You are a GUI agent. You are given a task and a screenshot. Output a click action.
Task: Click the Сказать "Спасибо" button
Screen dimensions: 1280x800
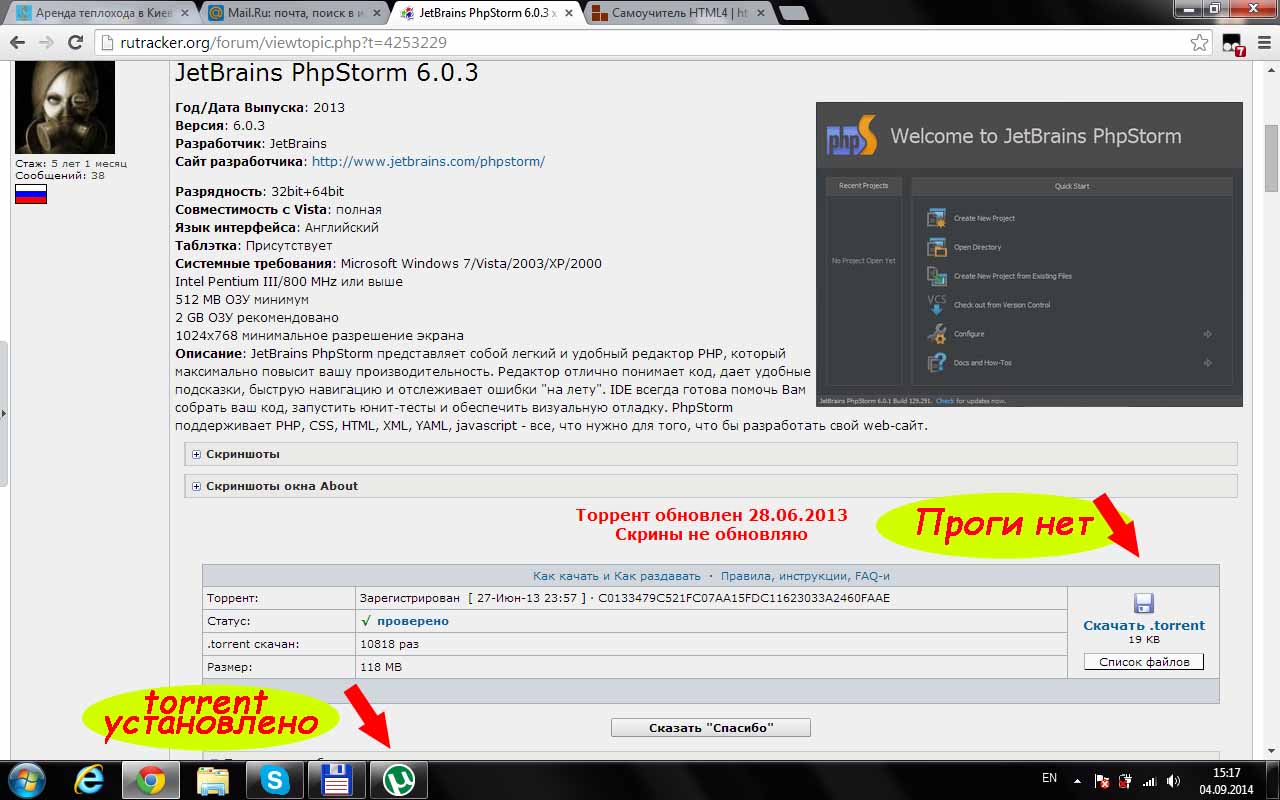coord(711,727)
